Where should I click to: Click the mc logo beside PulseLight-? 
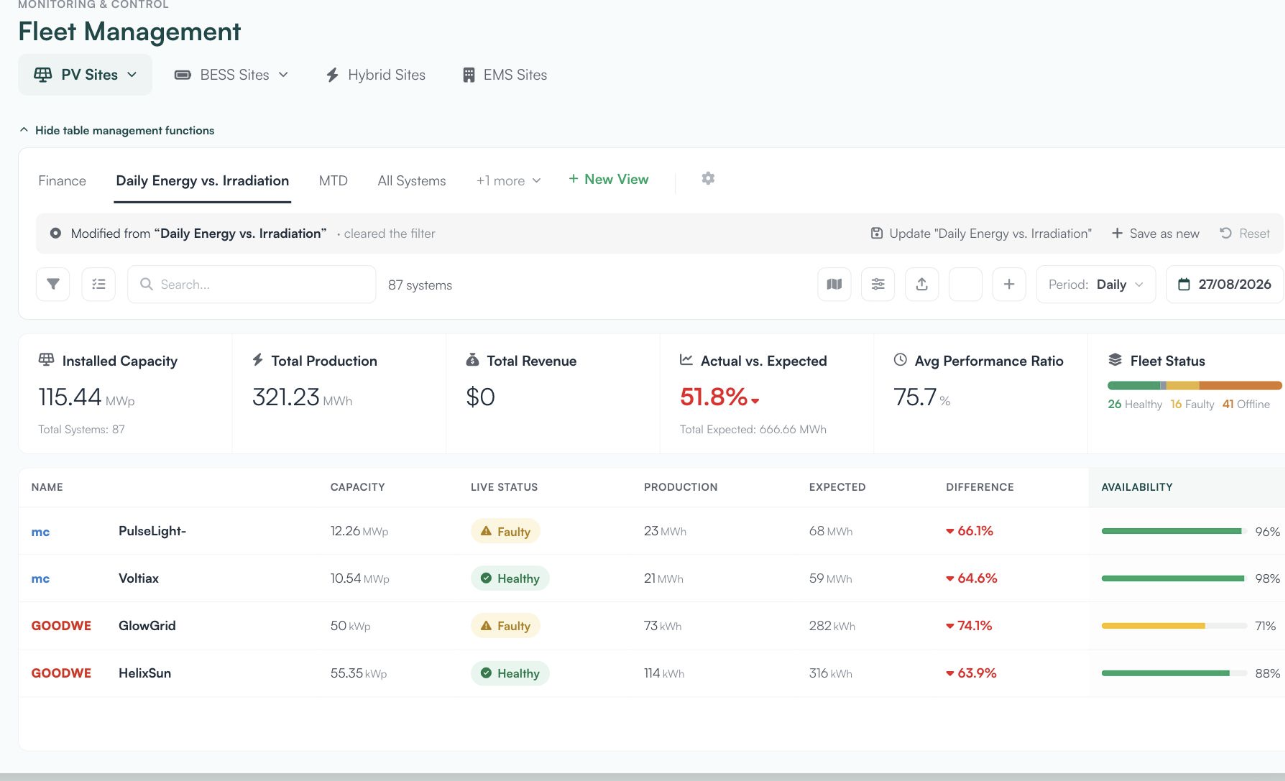click(40, 532)
